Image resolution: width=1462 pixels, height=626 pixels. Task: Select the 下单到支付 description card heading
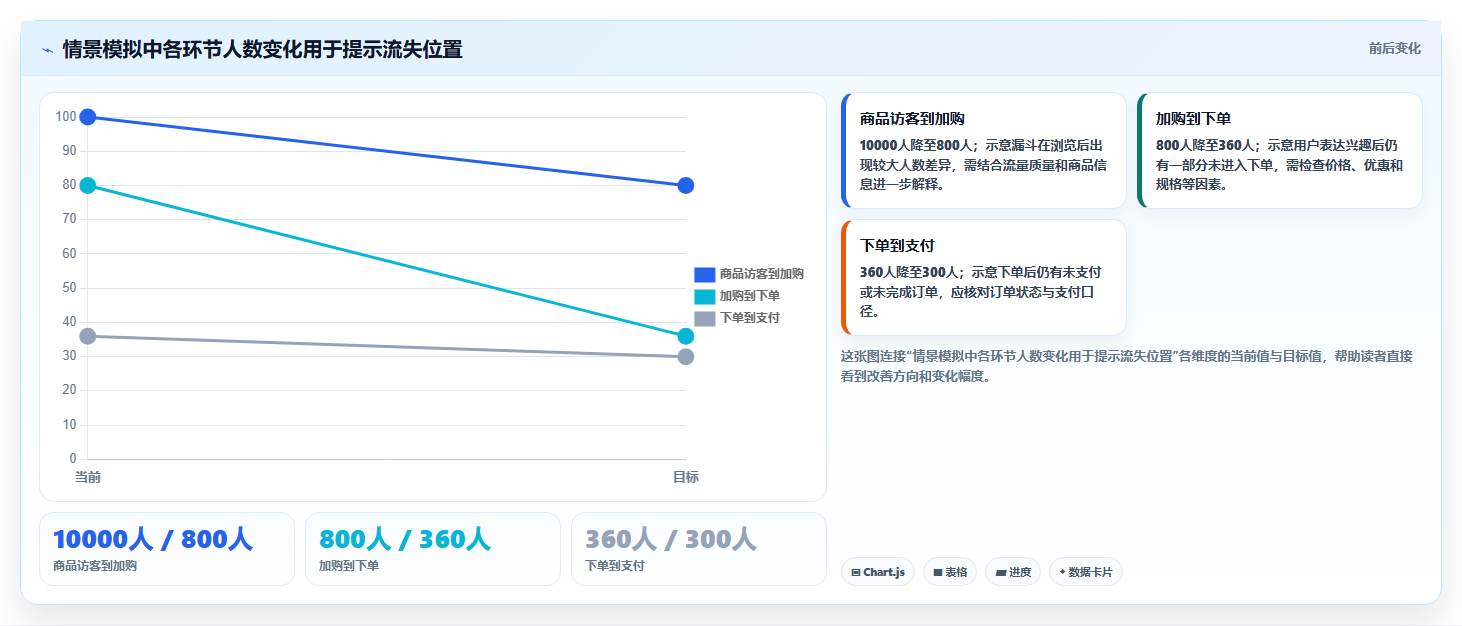tap(898, 245)
